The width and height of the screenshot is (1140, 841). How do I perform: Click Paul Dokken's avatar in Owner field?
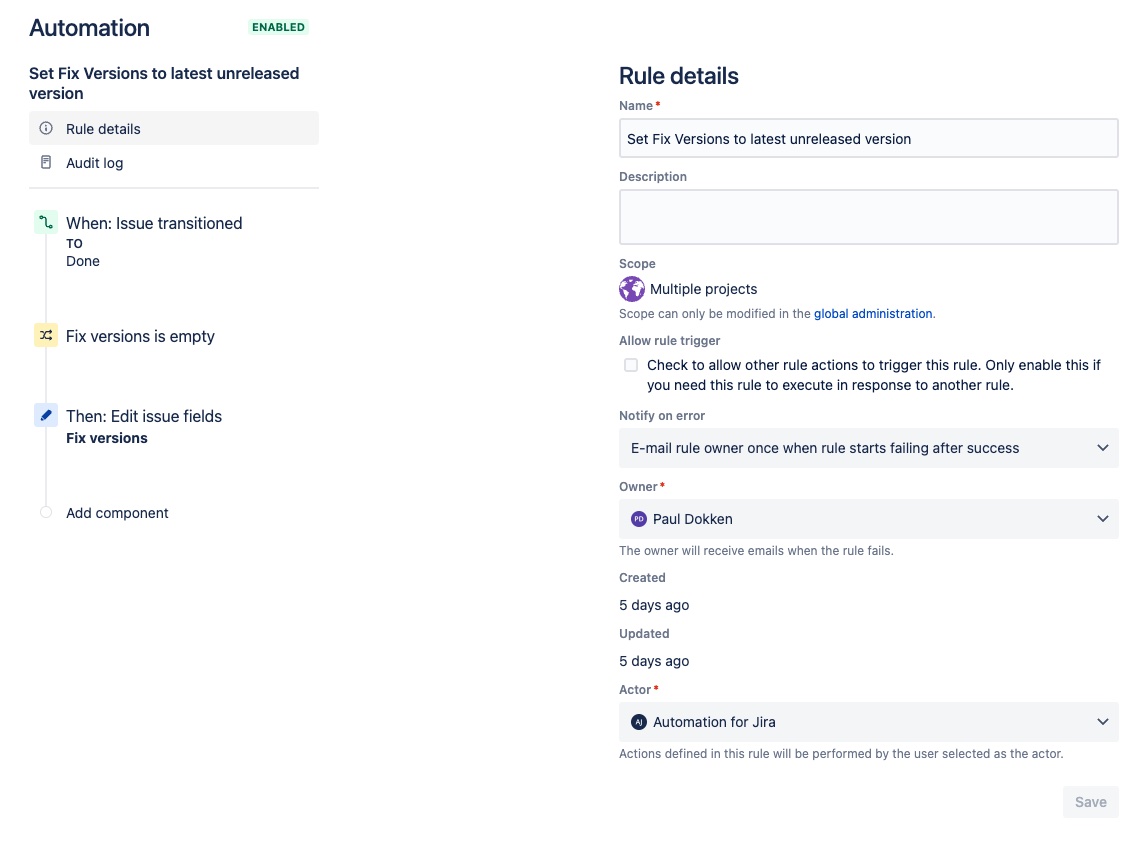640,519
